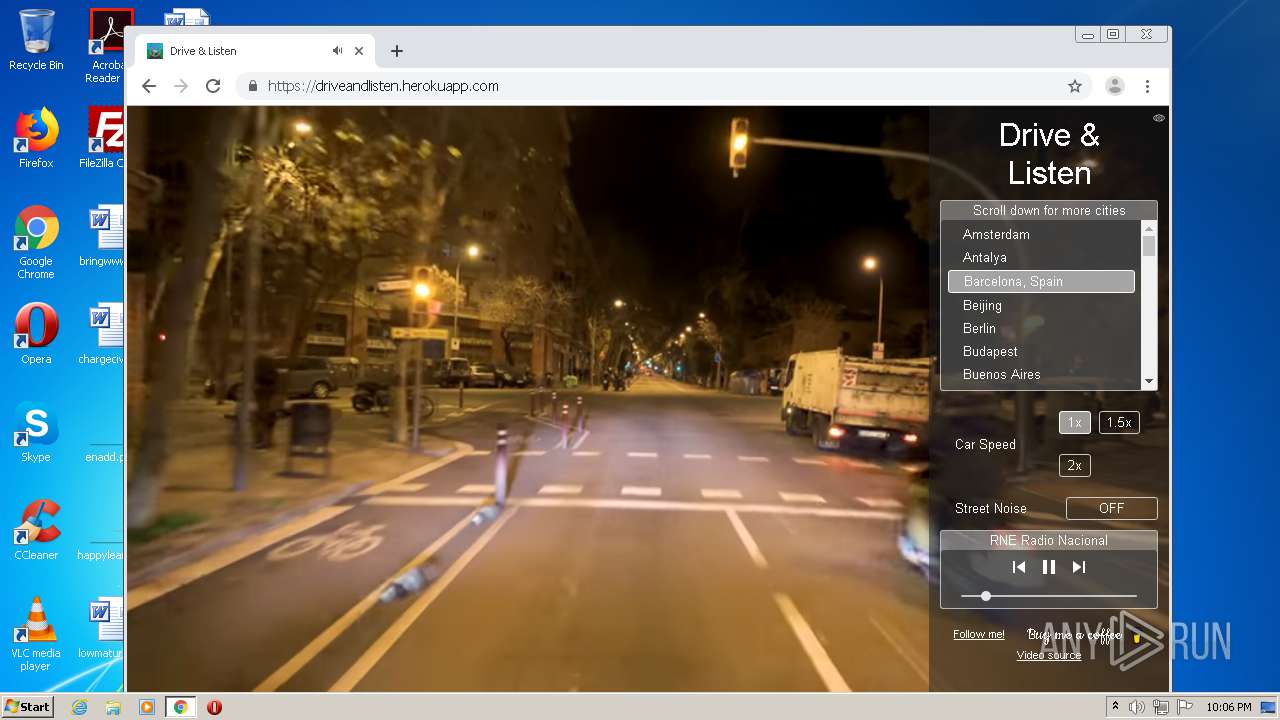This screenshot has height=720, width=1280.
Task: Open Action Center flag tray icon
Action: 1185,707
